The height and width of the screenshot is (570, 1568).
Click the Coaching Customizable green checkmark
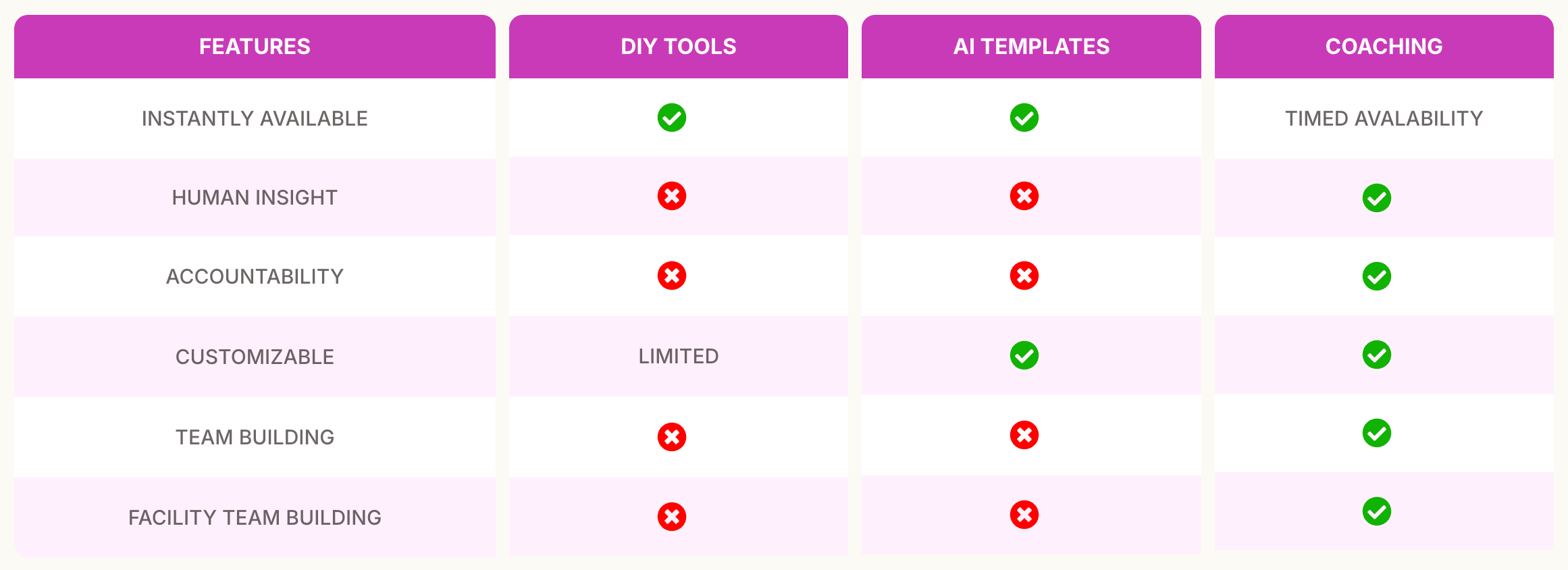pyautogui.click(x=1376, y=355)
